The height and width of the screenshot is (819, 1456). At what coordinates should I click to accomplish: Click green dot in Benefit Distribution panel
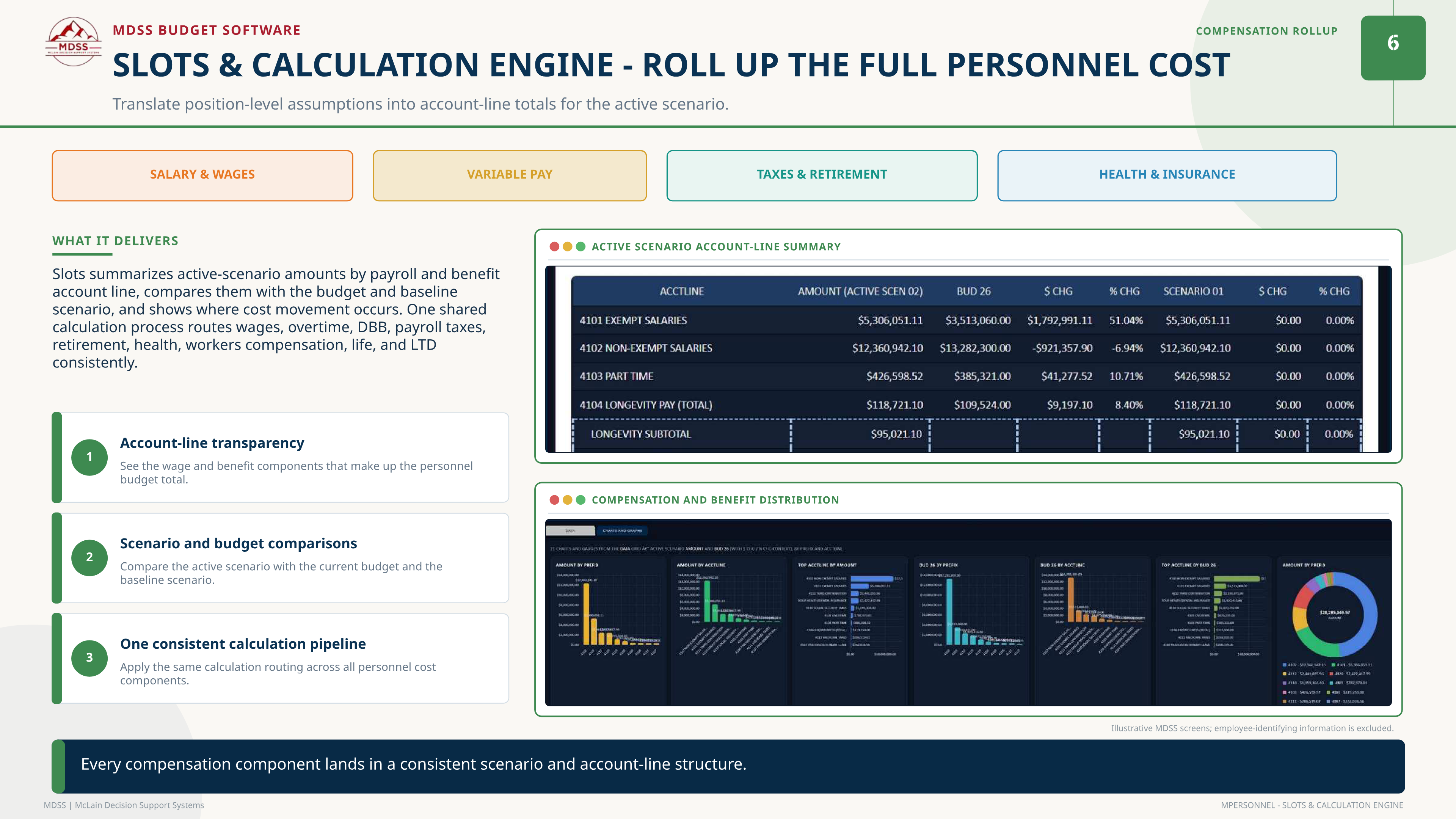point(581,500)
